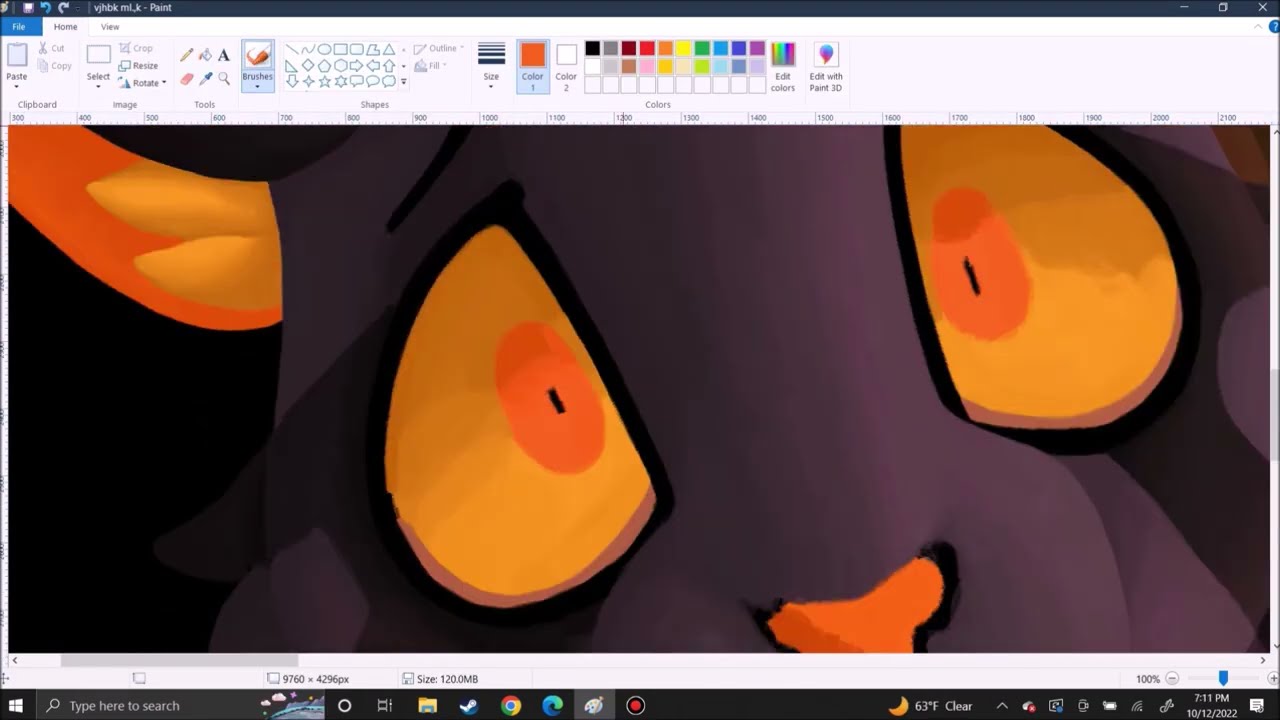Image resolution: width=1280 pixels, height=720 pixels.
Task: Pick the green color swatch
Action: click(702, 48)
